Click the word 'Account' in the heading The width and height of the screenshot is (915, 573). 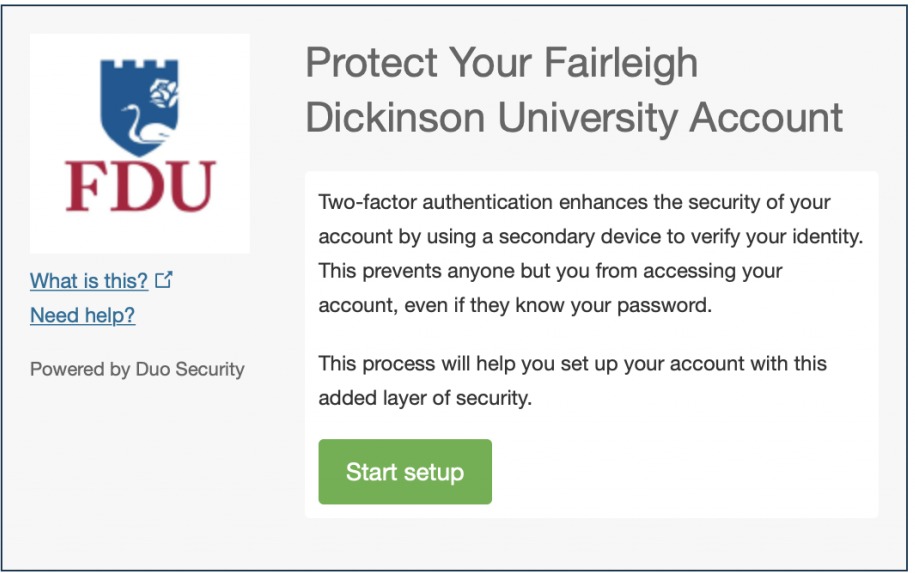coord(766,117)
